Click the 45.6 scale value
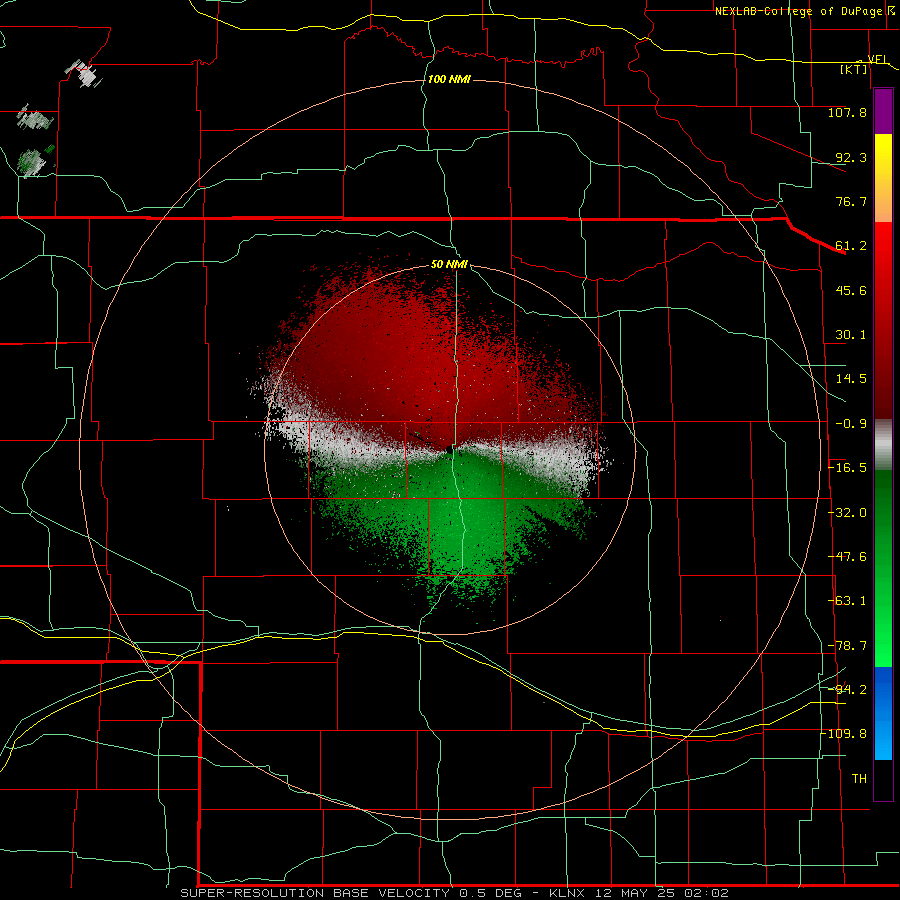Viewport: 900px width, 900px height. tap(851, 290)
